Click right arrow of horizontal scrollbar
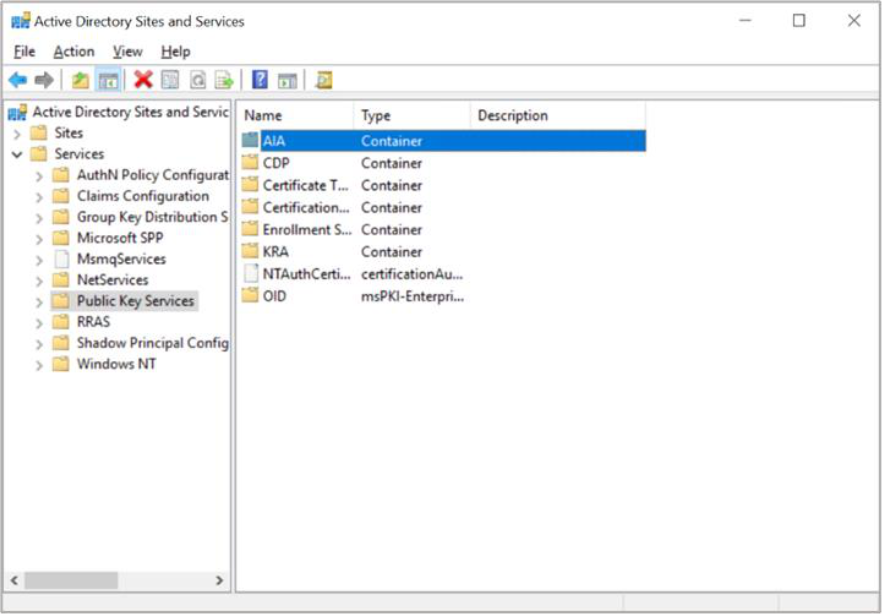The image size is (882, 614). [220, 580]
